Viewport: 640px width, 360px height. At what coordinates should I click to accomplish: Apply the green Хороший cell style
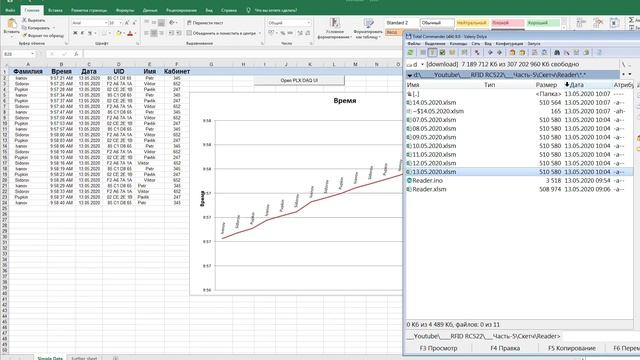coord(542,23)
